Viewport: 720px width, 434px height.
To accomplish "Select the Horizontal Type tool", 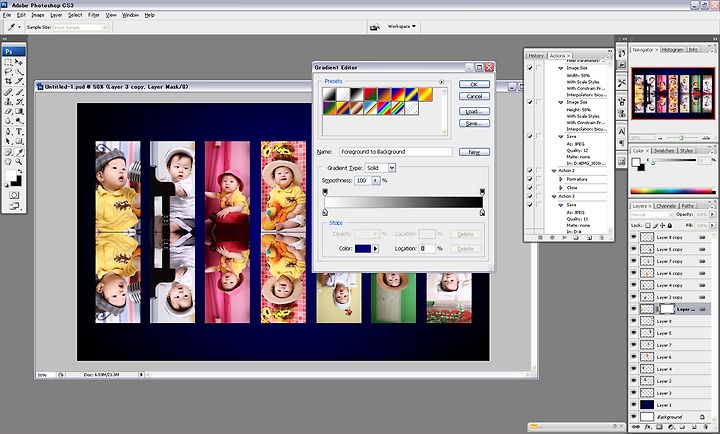I will [x=19, y=132].
